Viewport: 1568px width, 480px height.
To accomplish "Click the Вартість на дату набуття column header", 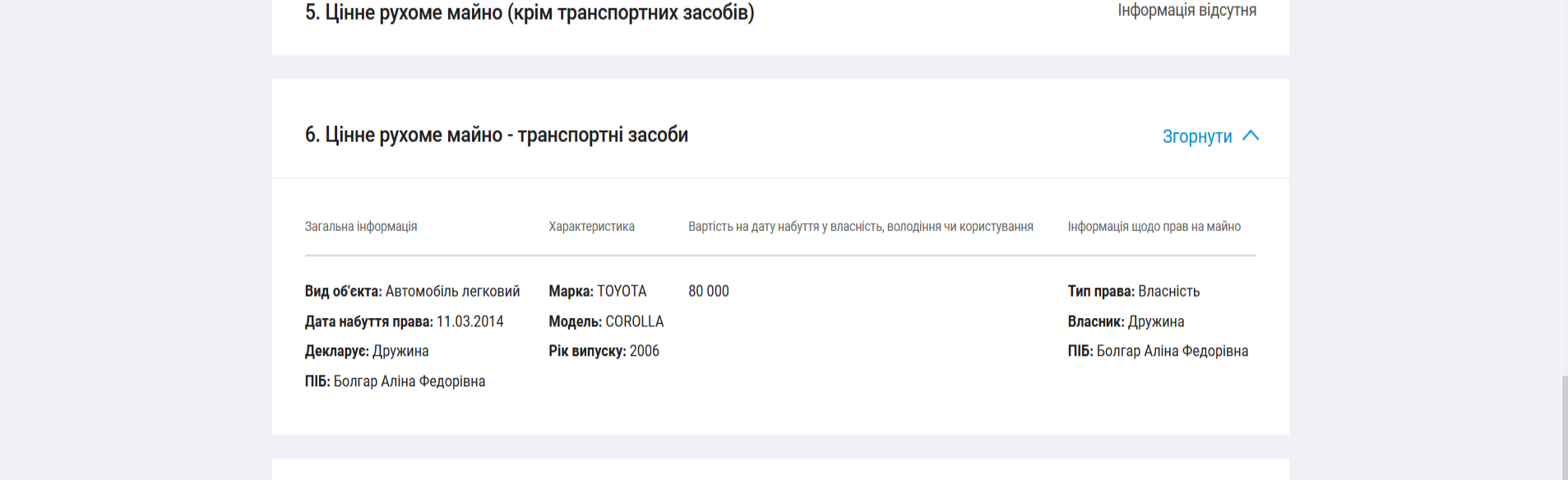I will click(x=860, y=226).
